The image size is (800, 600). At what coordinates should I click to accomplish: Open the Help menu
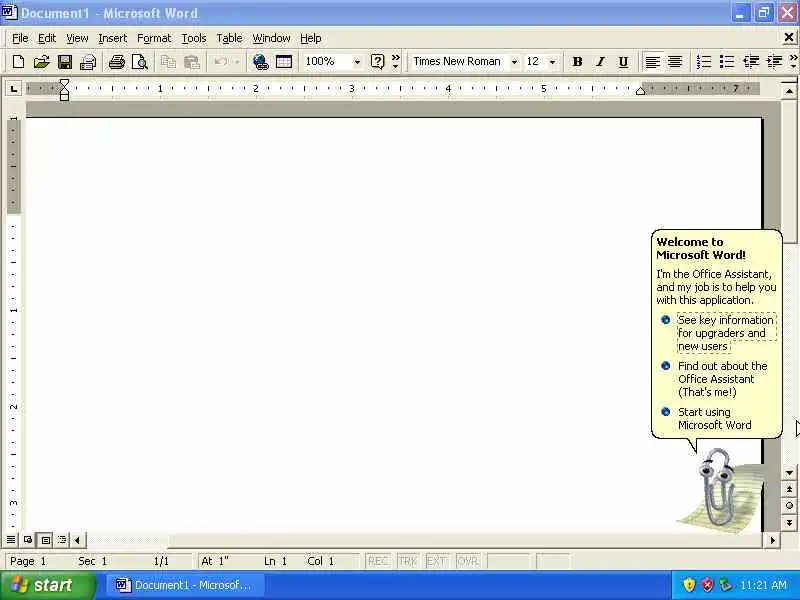(311, 38)
